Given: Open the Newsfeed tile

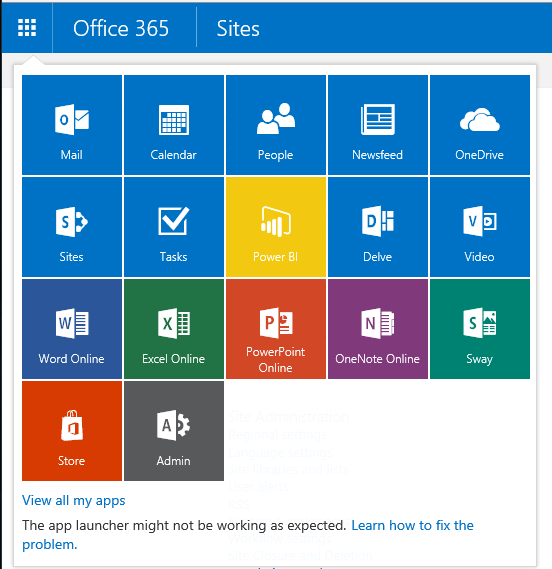Looking at the screenshot, I should 378,125.
